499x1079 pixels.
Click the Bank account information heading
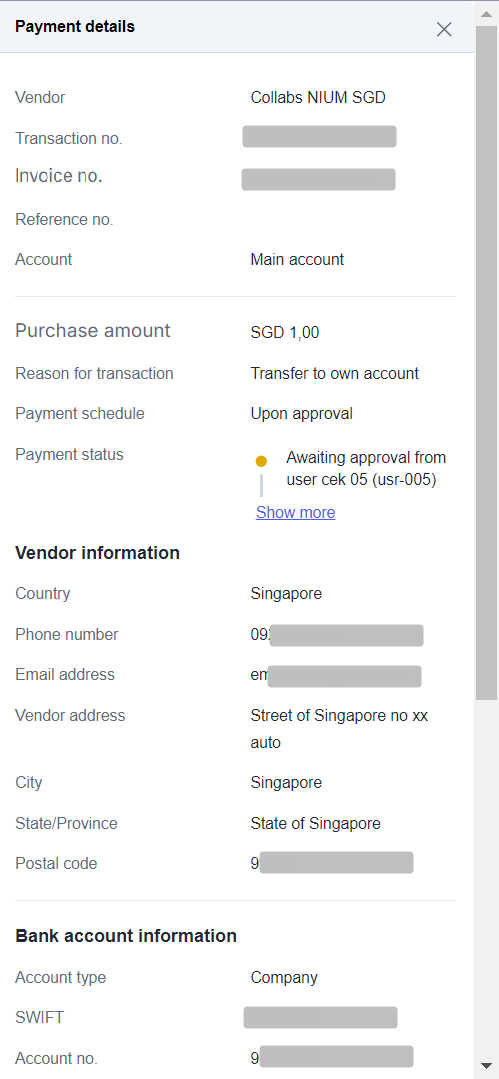126,936
